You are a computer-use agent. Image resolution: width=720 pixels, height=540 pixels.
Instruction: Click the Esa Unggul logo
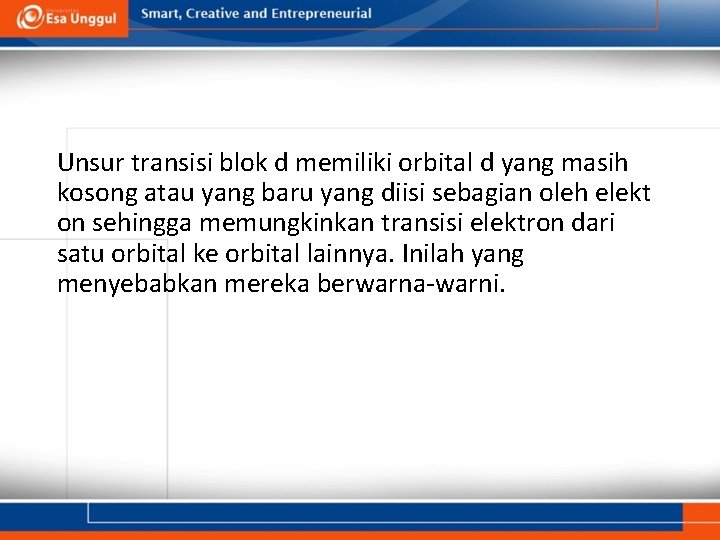(67, 18)
